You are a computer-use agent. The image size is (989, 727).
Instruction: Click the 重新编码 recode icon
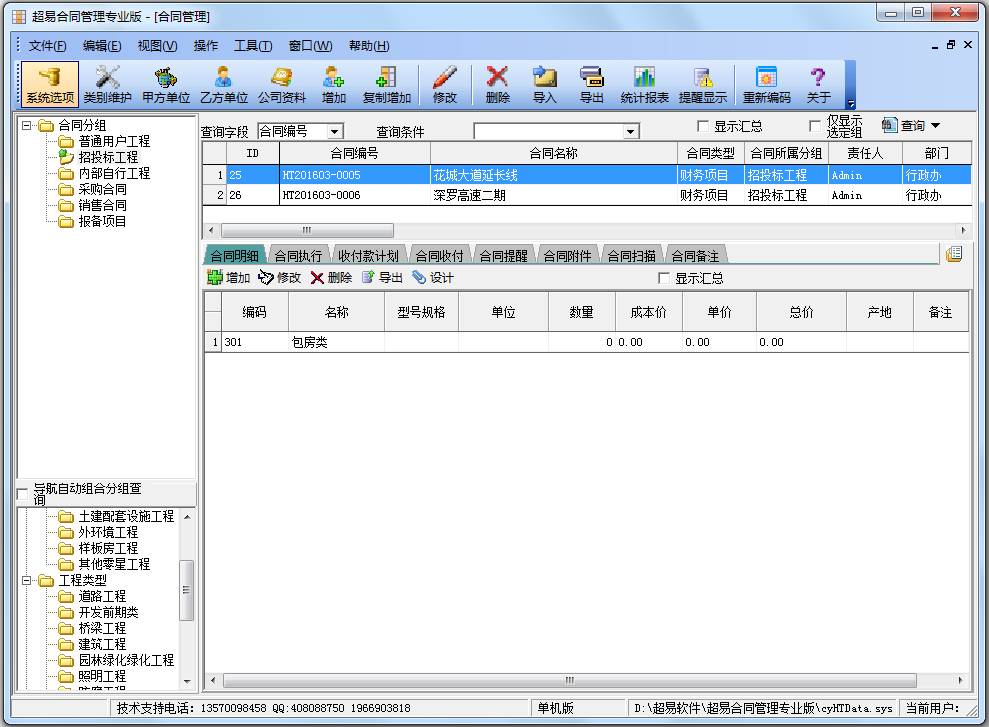[766, 84]
